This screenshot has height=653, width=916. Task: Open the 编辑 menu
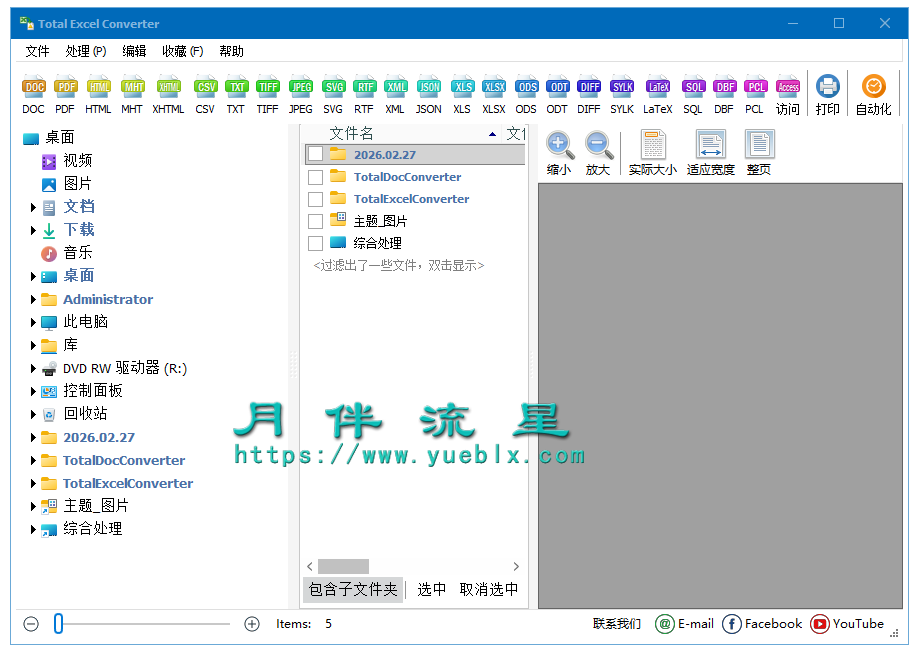tap(134, 51)
